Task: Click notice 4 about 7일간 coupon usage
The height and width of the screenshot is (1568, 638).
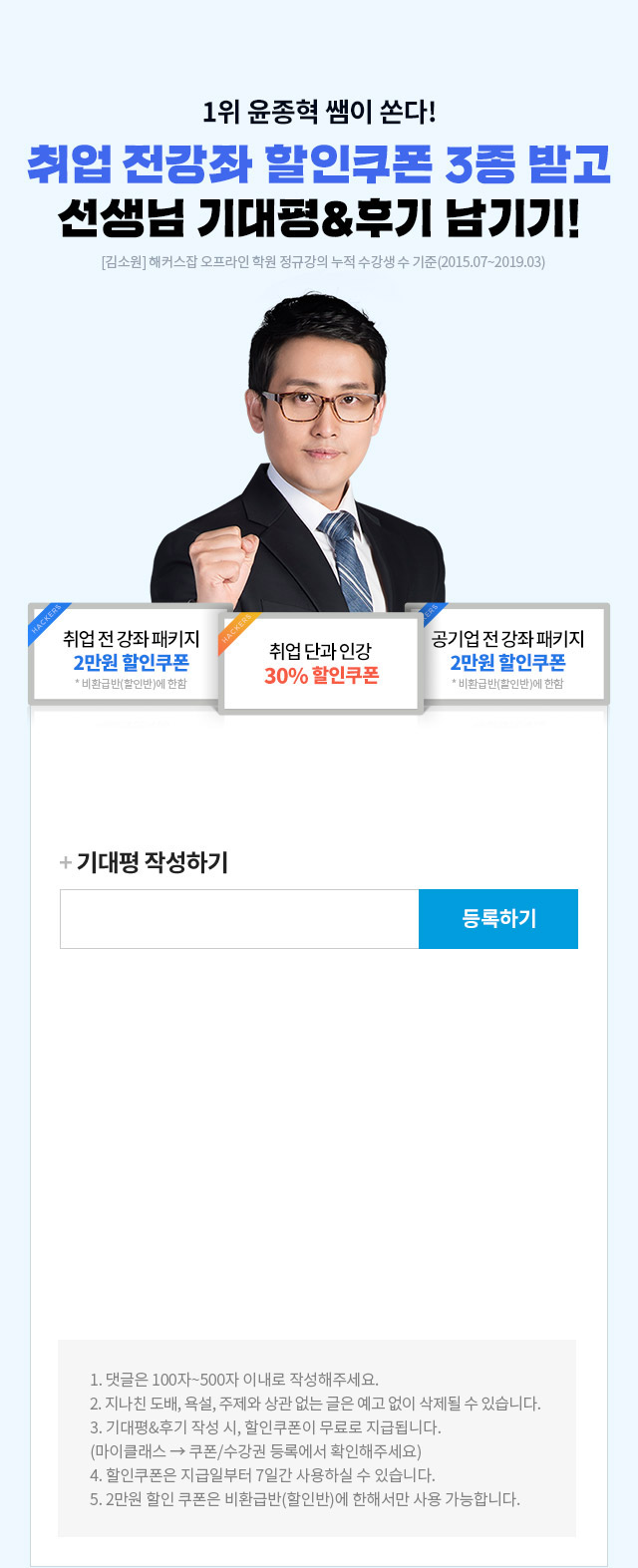Action: click(262, 1475)
